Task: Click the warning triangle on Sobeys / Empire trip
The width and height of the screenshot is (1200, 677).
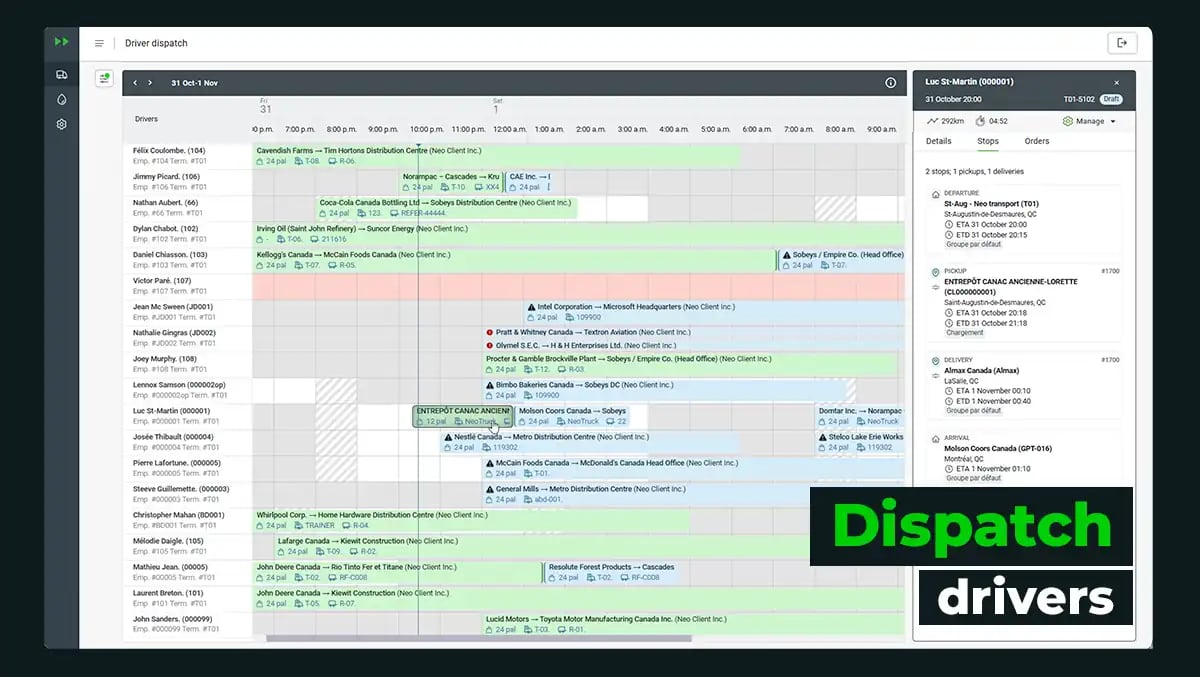Action: (x=787, y=255)
